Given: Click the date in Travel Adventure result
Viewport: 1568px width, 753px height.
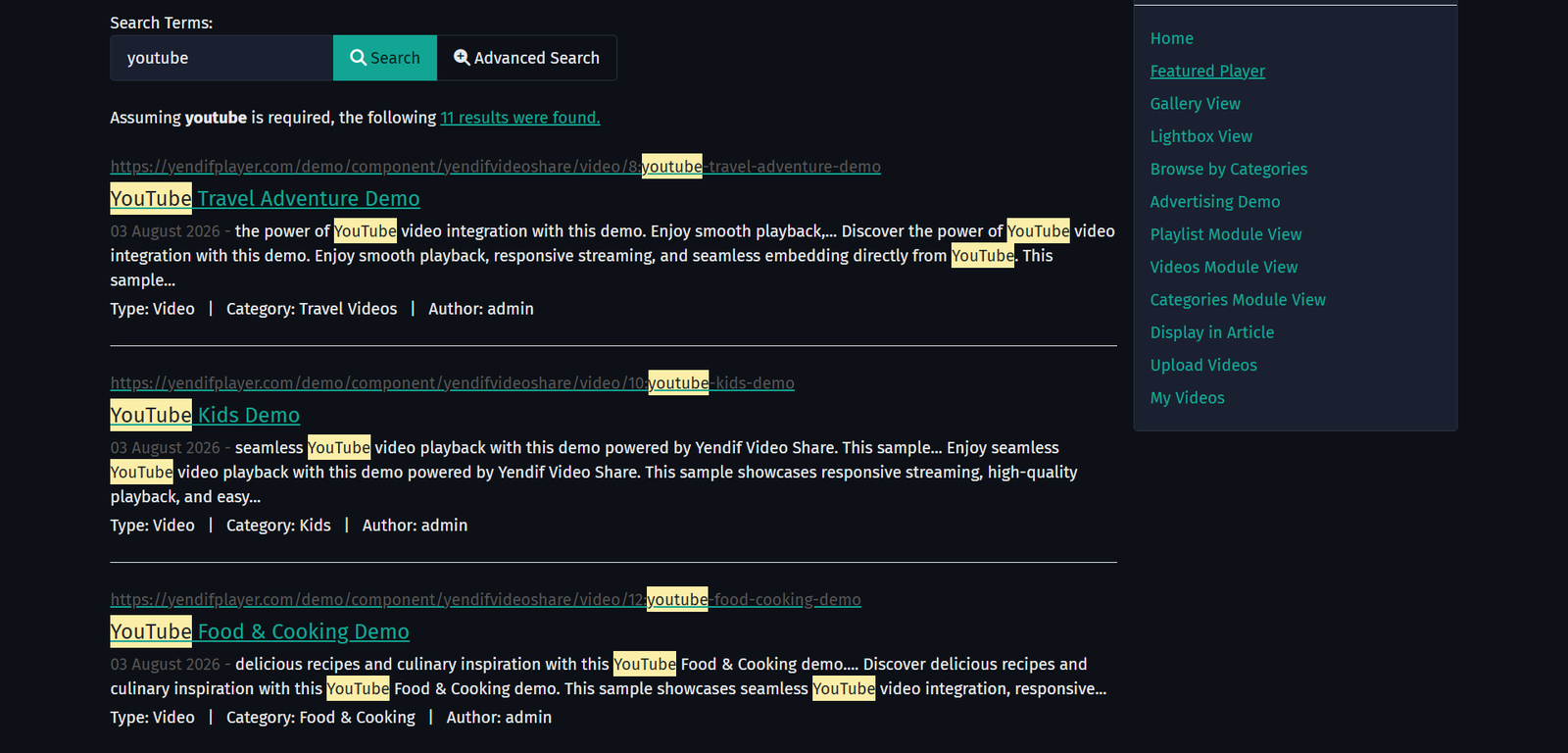Looking at the screenshot, I should coord(166,231).
